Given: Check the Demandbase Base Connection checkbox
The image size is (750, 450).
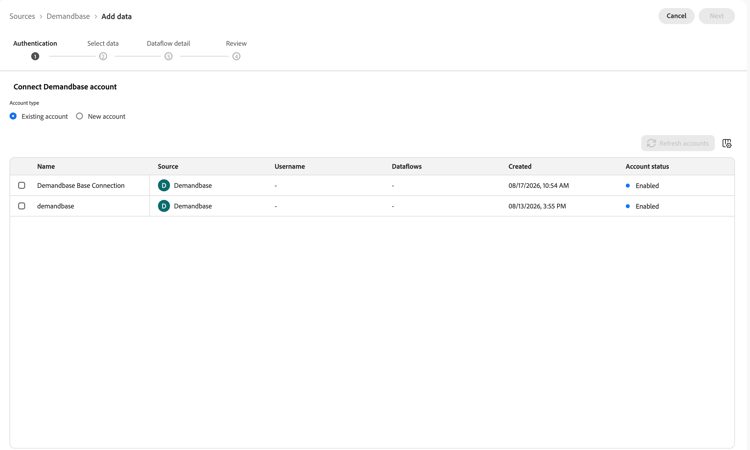Looking at the screenshot, I should point(22,186).
